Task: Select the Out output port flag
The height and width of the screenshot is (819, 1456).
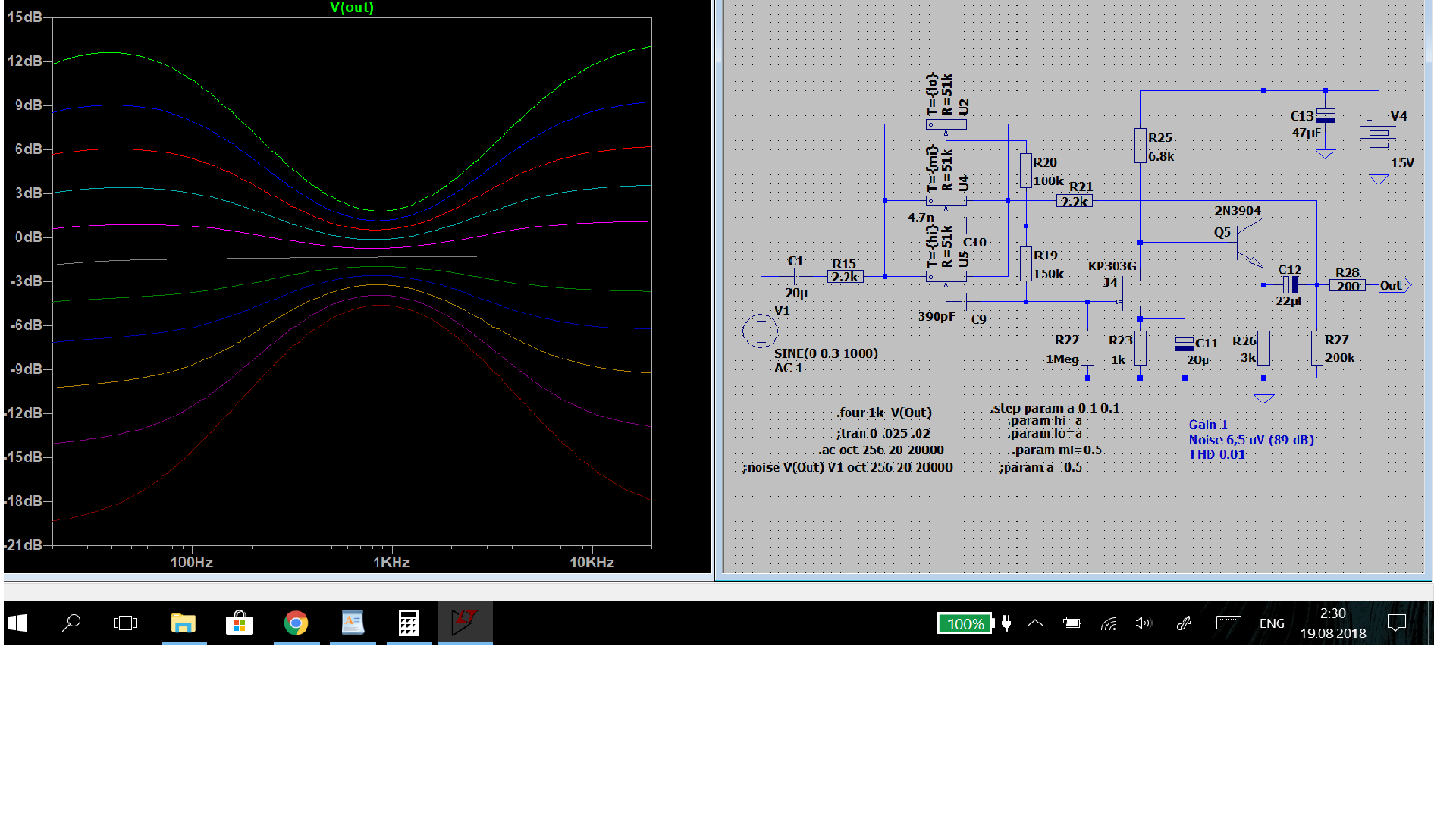Action: tap(1395, 286)
